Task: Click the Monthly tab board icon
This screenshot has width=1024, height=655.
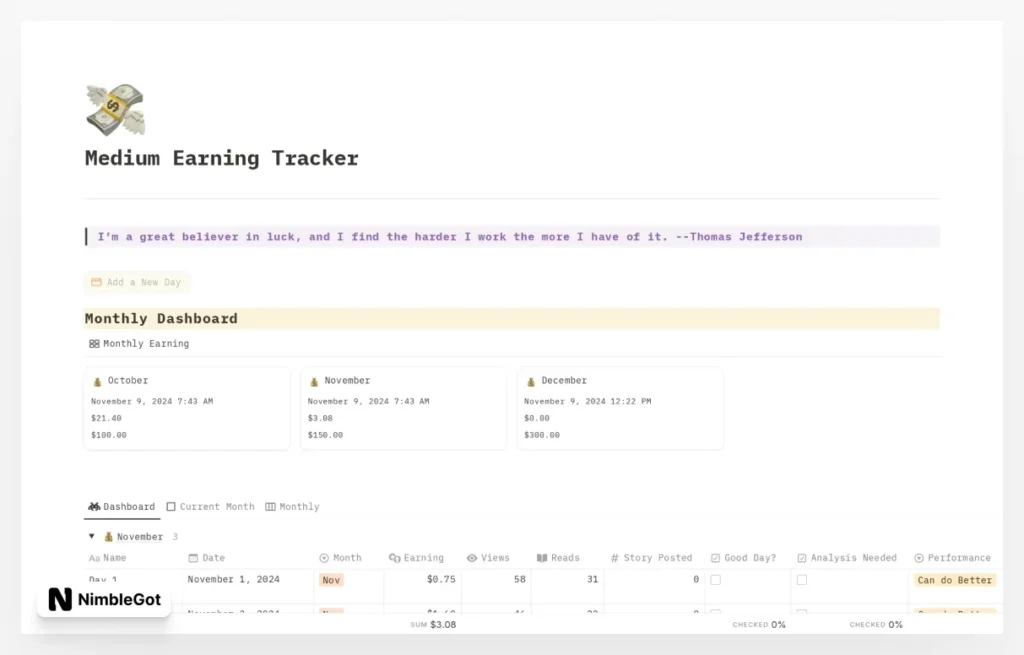Action: click(x=270, y=507)
